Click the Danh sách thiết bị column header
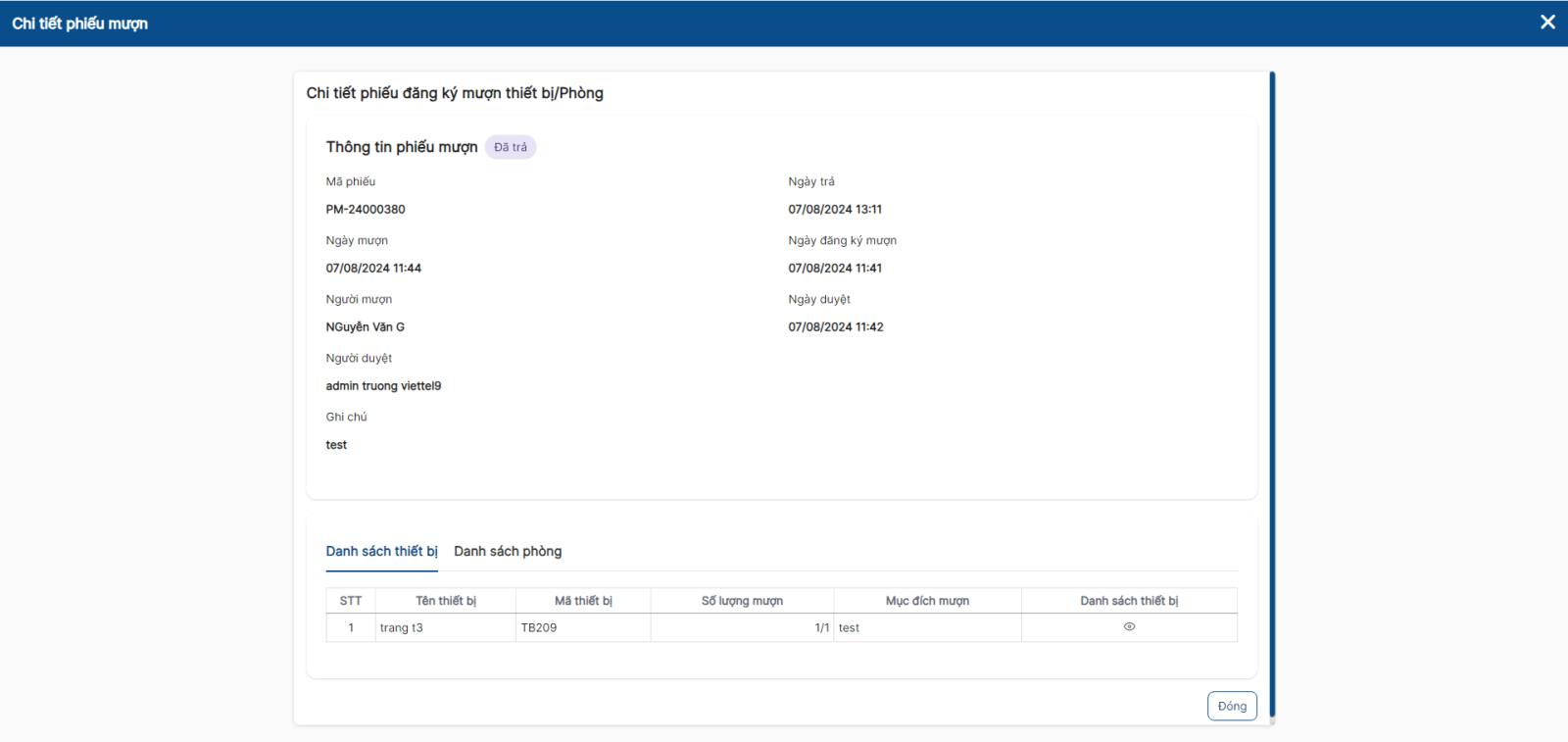1568x742 pixels. click(1129, 601)
